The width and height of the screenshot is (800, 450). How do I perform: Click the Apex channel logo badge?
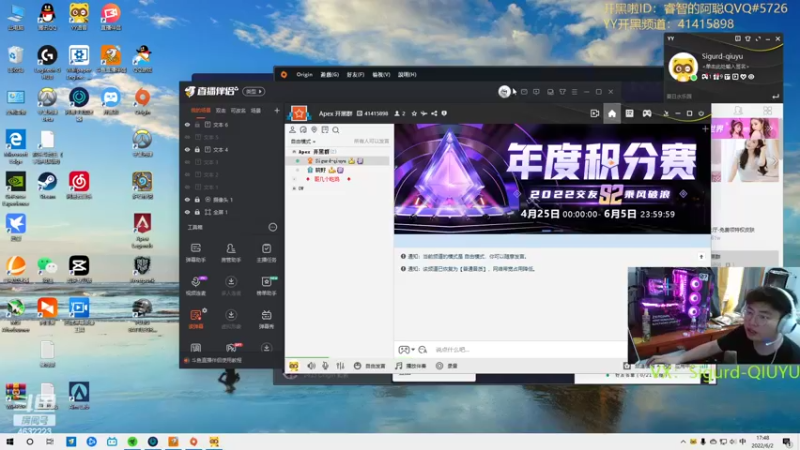pyautogui.click(x=299, y=113)
